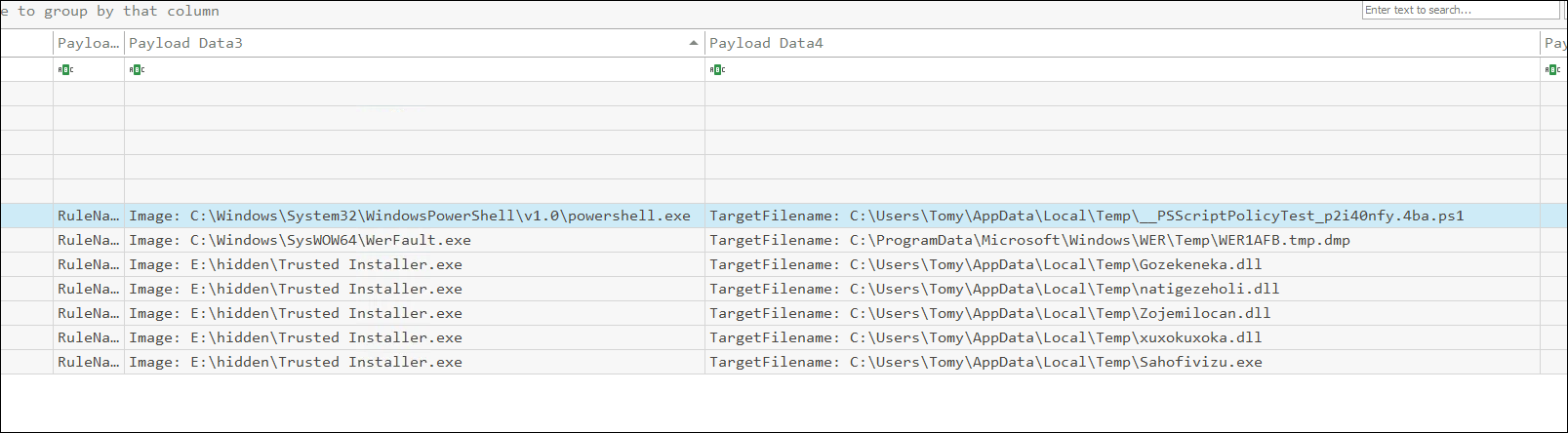Click RuleNa... cell in the Sahofivizu.exe row
Viewport: 1568px width, 433px height.
(x=89, y=362)
